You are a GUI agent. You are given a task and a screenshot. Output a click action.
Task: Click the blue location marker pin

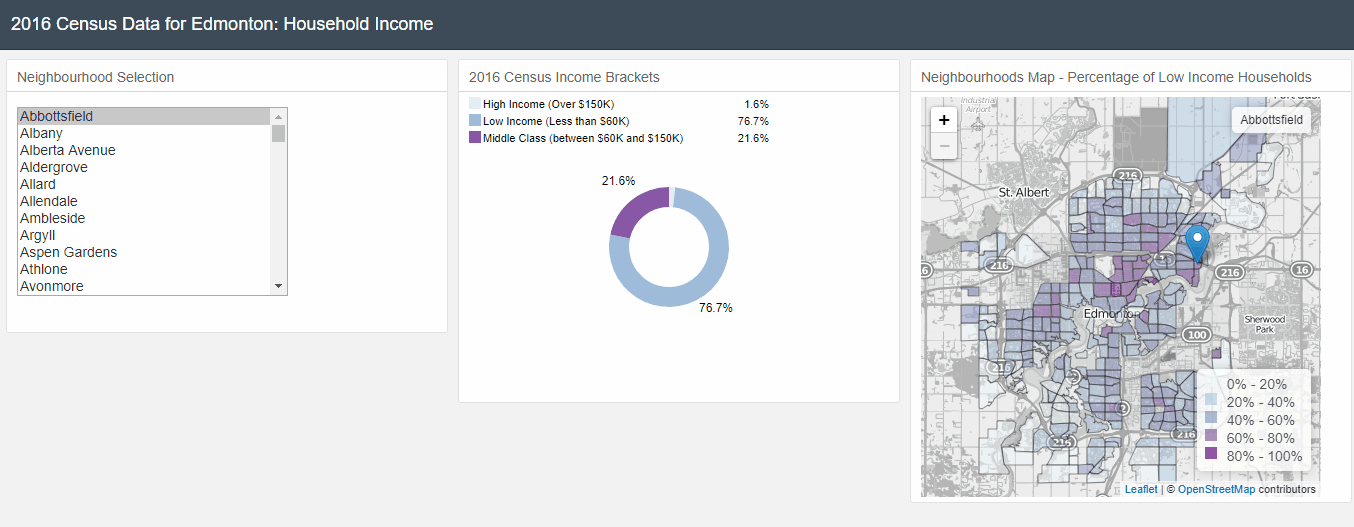[x=1197, y=243]
